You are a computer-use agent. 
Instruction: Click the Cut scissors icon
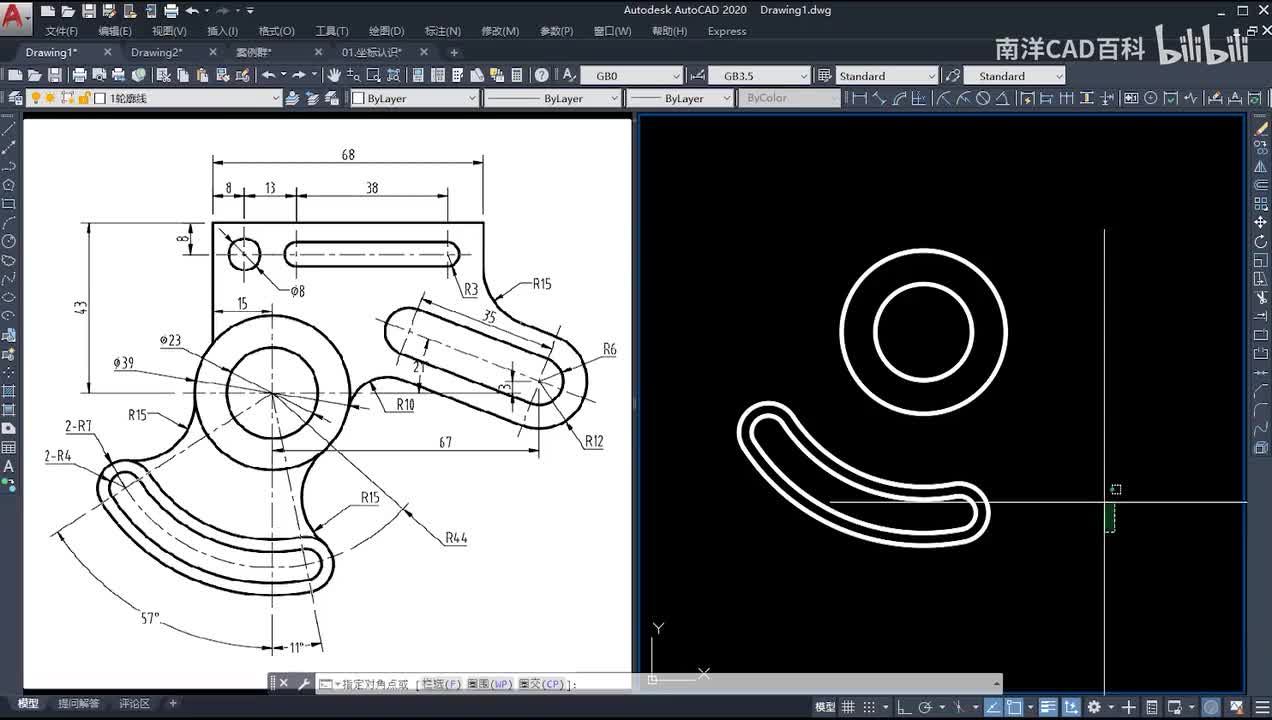[162, 75]
